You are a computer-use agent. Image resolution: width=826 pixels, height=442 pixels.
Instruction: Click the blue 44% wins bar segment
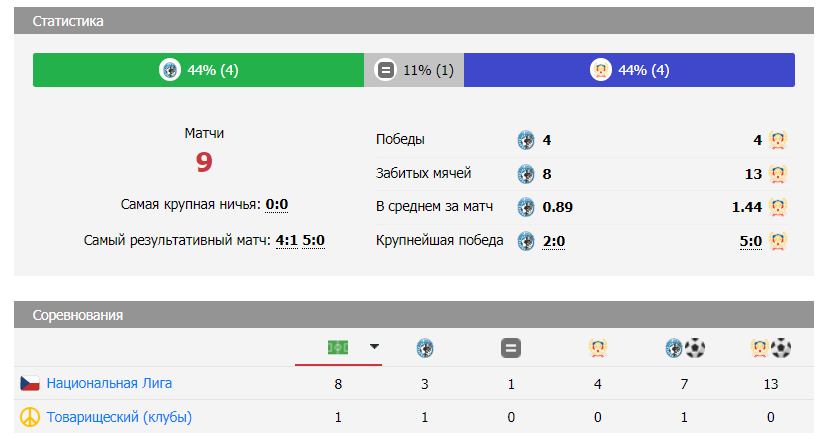pyautogui.click(x=629, y=70)
